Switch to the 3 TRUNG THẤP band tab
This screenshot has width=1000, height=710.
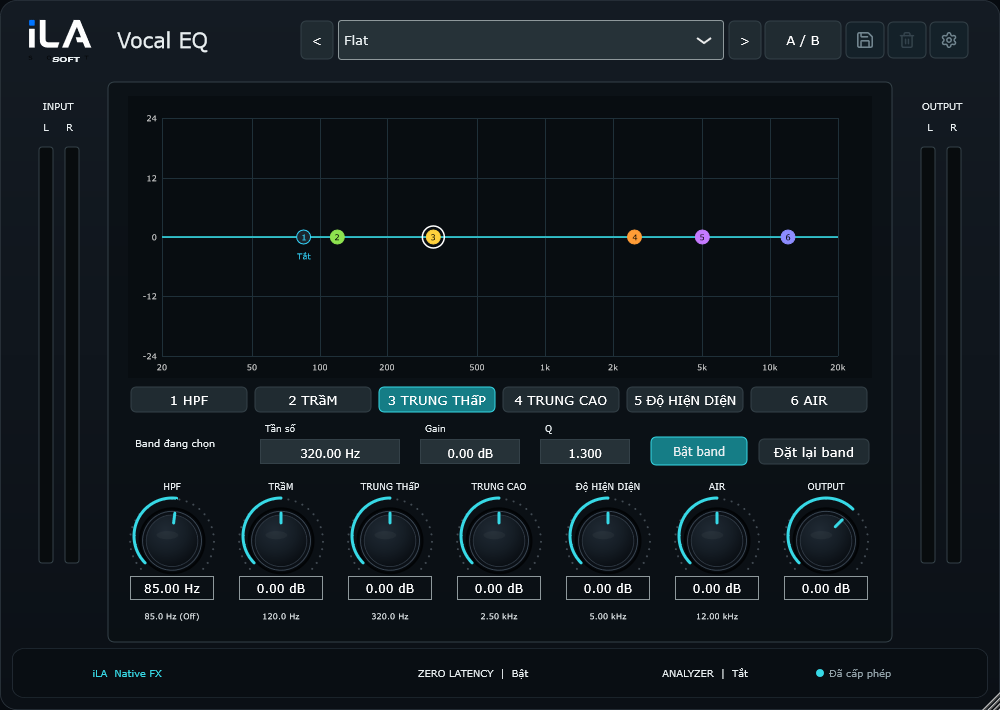pyautogui.click(x=437, y=400)
